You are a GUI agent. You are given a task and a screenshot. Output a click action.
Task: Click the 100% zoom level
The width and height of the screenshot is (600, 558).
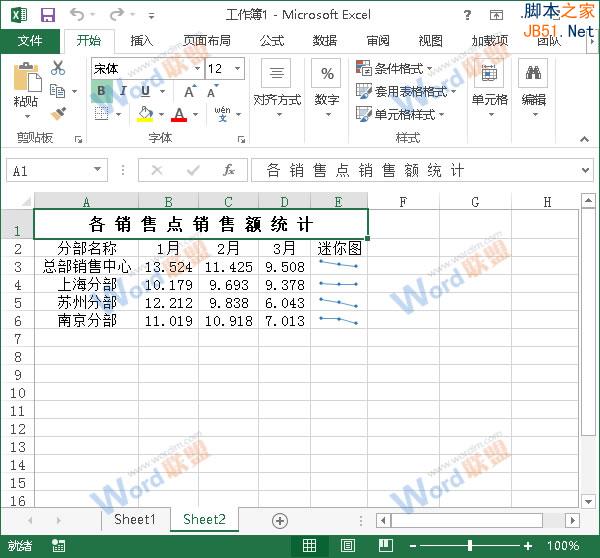pyautogui.click(x=563, y=545)
